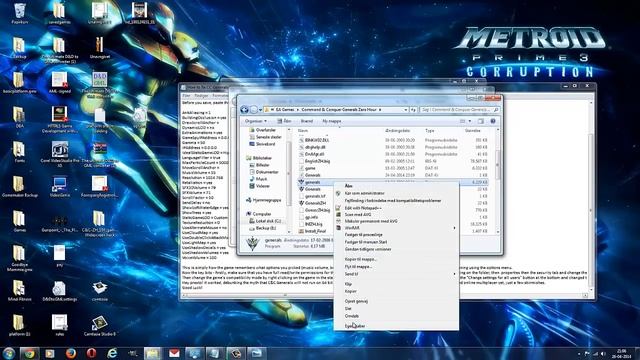
Task: Choose Åbn at top of context menu
Action: point(396,186)
